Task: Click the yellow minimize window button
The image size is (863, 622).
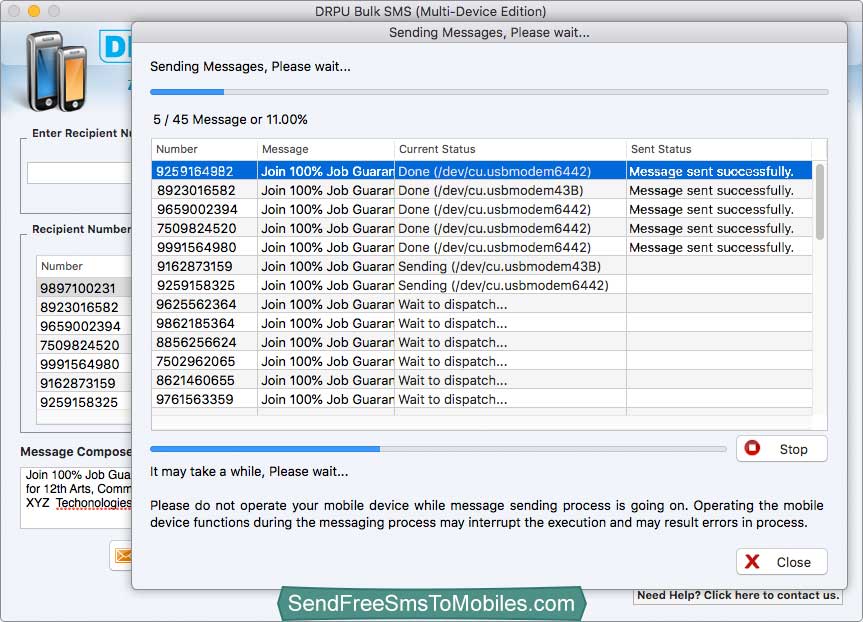Action: click(x=34, y=11)
